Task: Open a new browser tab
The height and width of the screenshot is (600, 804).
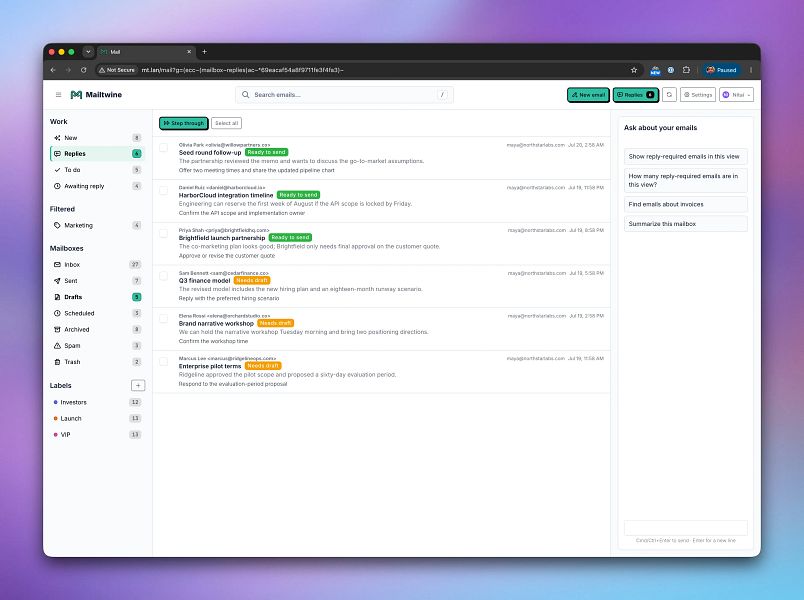Action: point(205,52)
